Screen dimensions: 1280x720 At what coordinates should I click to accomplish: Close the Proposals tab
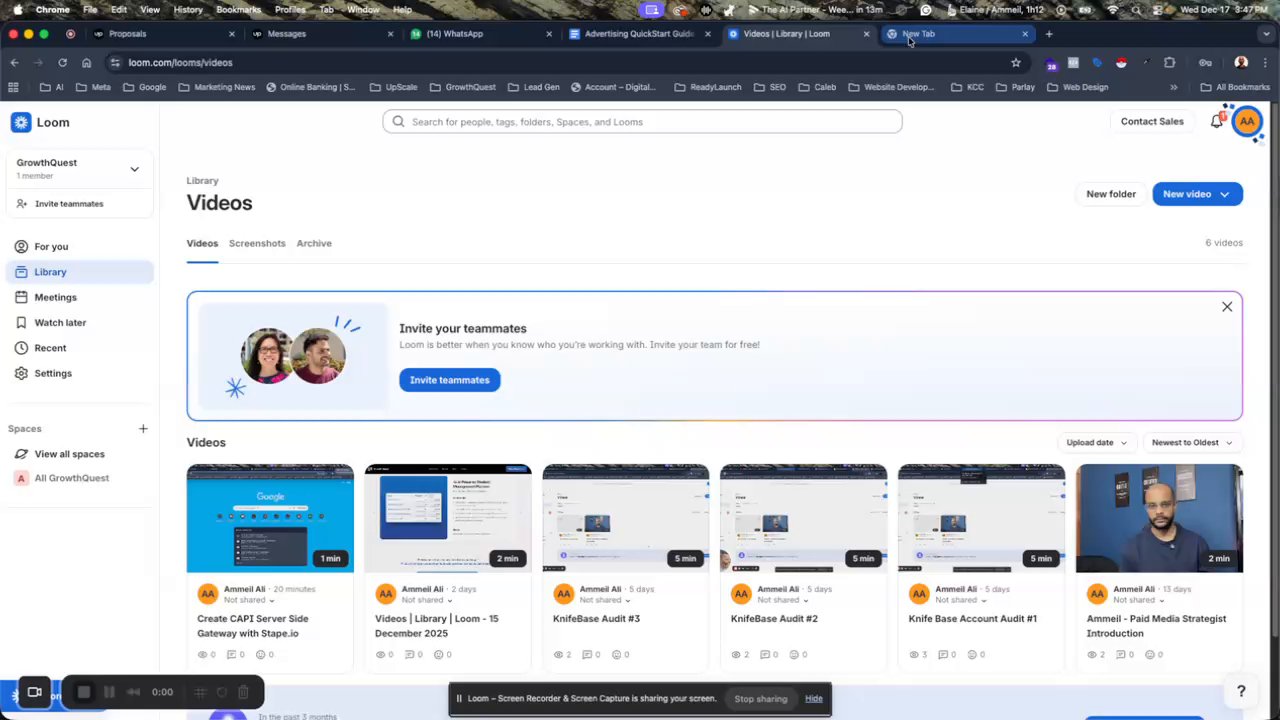(232, 34)
